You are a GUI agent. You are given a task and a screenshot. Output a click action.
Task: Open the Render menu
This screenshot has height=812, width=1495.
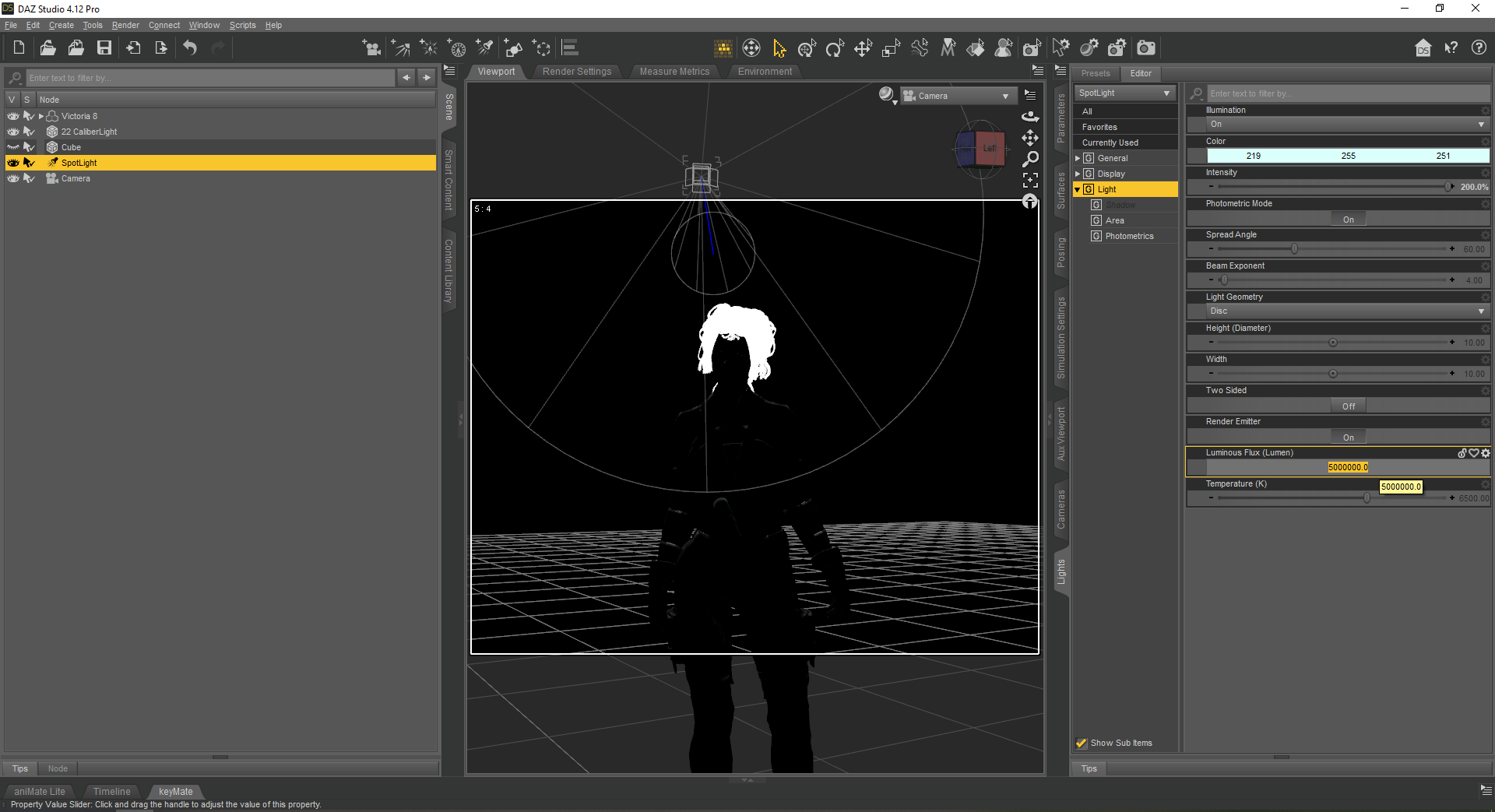125,25
